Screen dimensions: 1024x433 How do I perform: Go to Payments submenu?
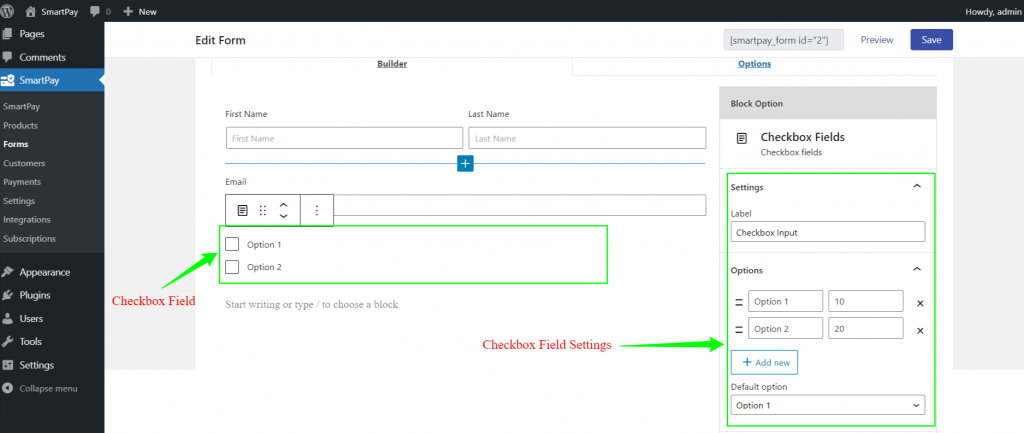tap(22, 182)
